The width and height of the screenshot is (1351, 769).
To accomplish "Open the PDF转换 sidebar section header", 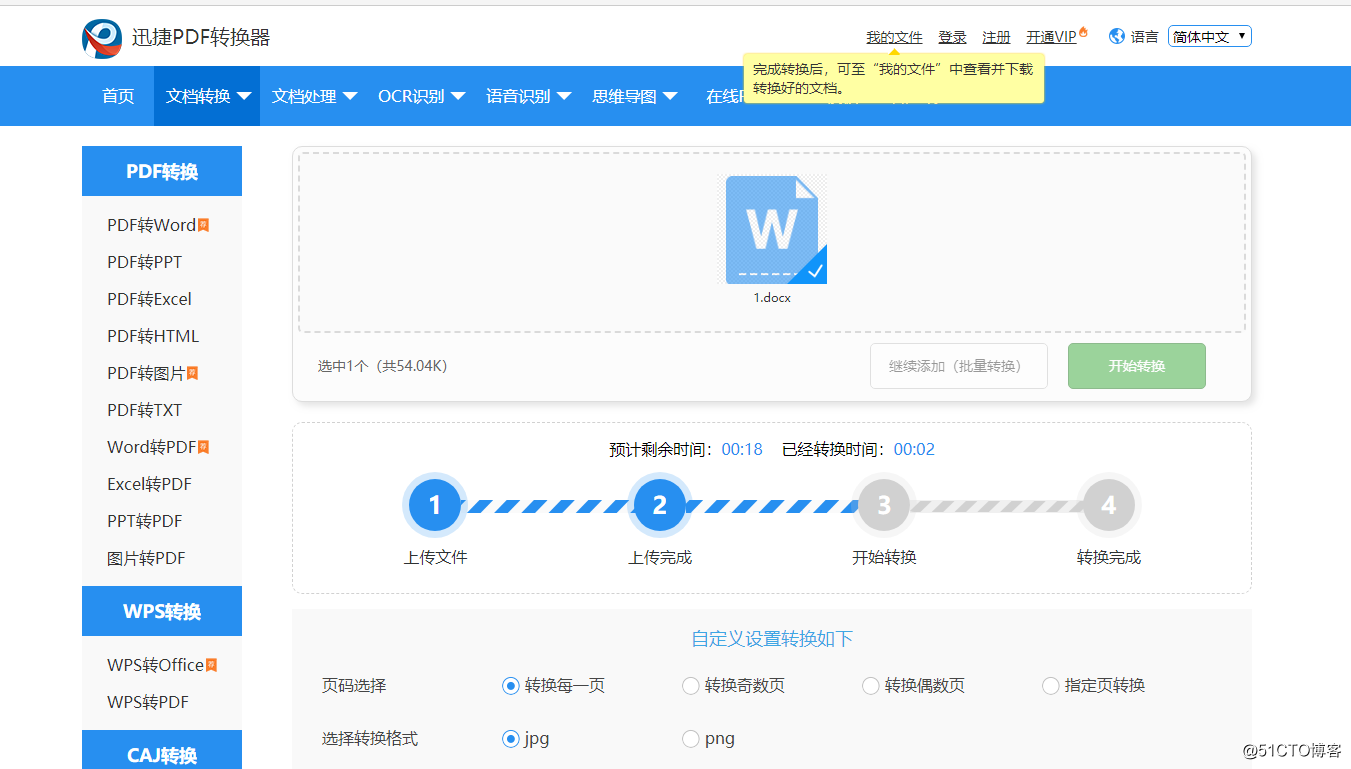I will (x=162, y=171).
